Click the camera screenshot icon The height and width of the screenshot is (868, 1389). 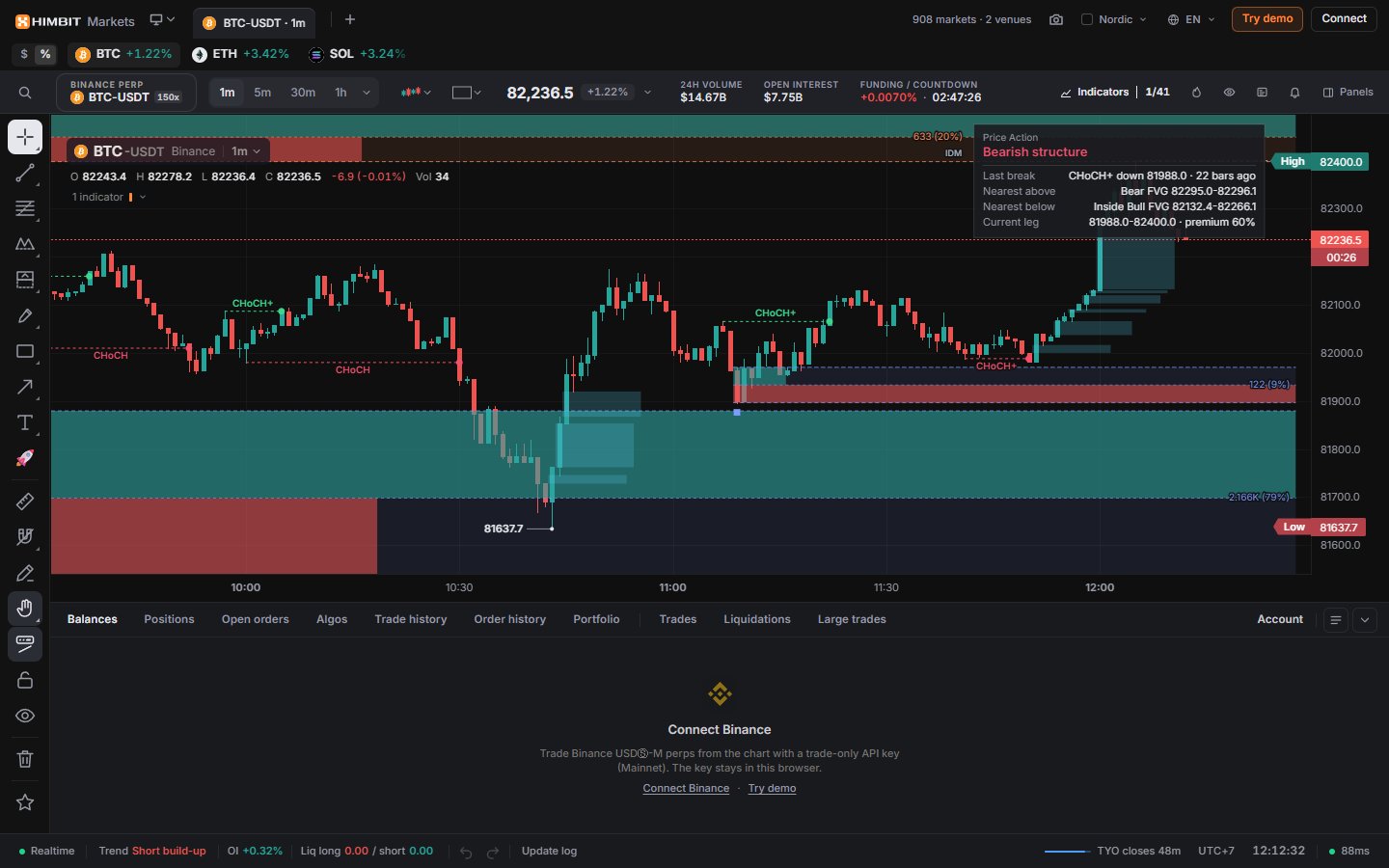[x=1056, y=19]
